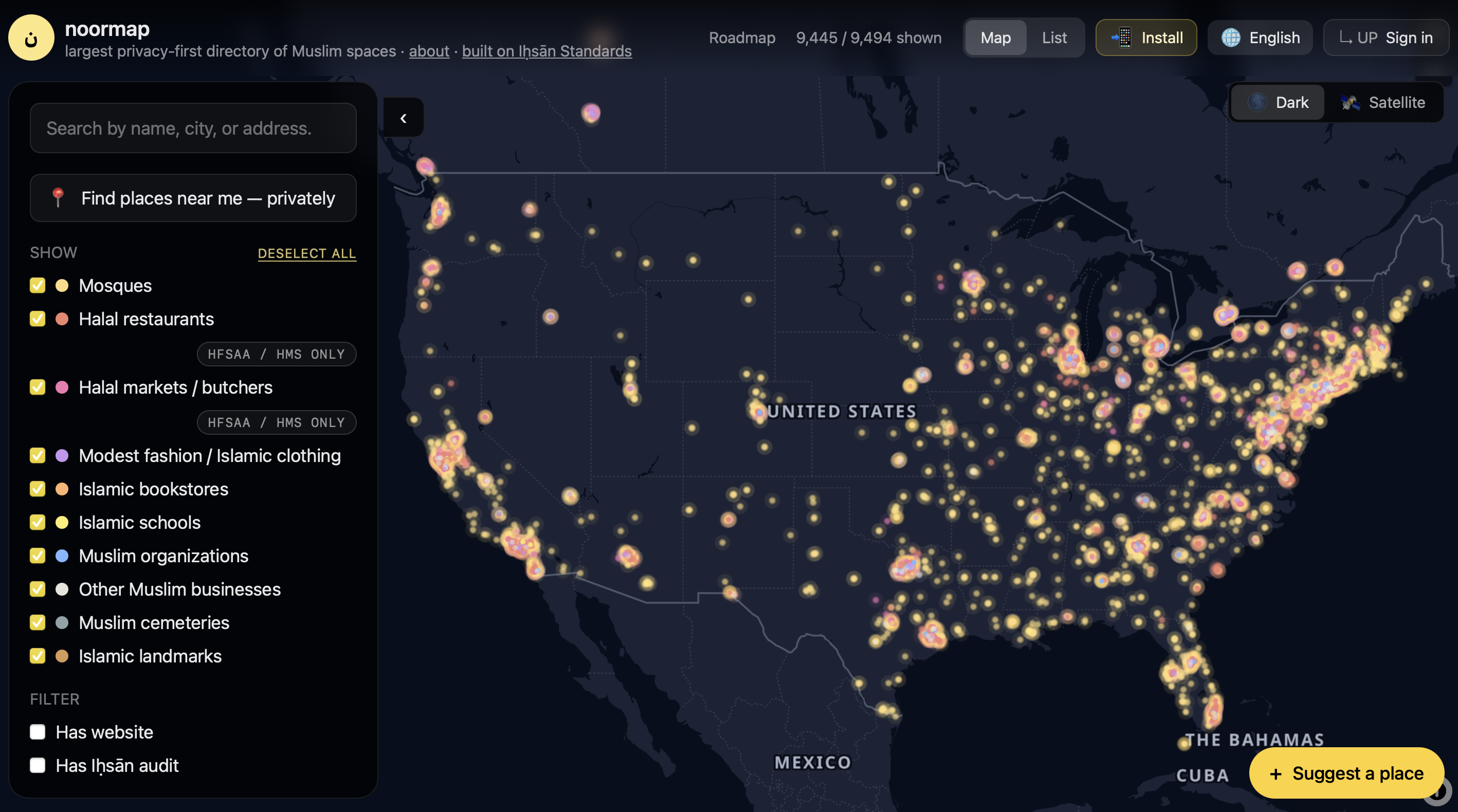The height and width of the screenshot is (812, 1458).
Task: Click the noormap title text
Action: point(107,28)
